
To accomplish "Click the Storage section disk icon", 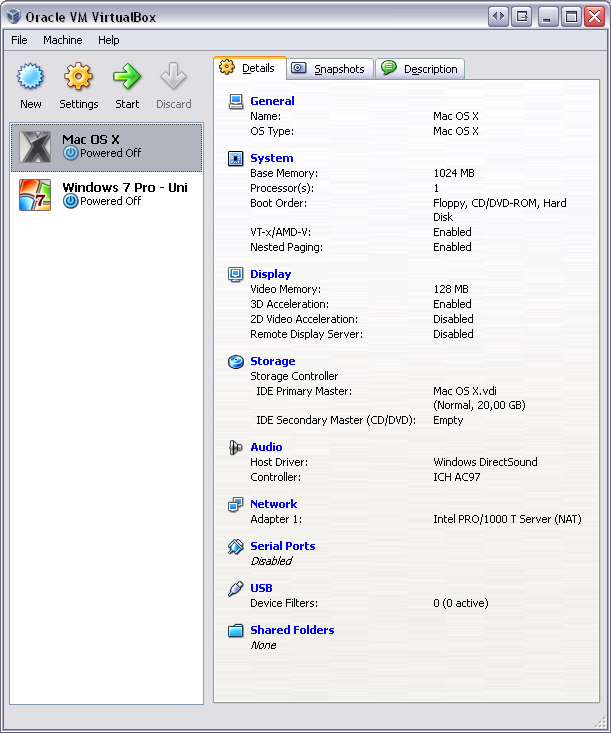I will [x=235, y=362].
